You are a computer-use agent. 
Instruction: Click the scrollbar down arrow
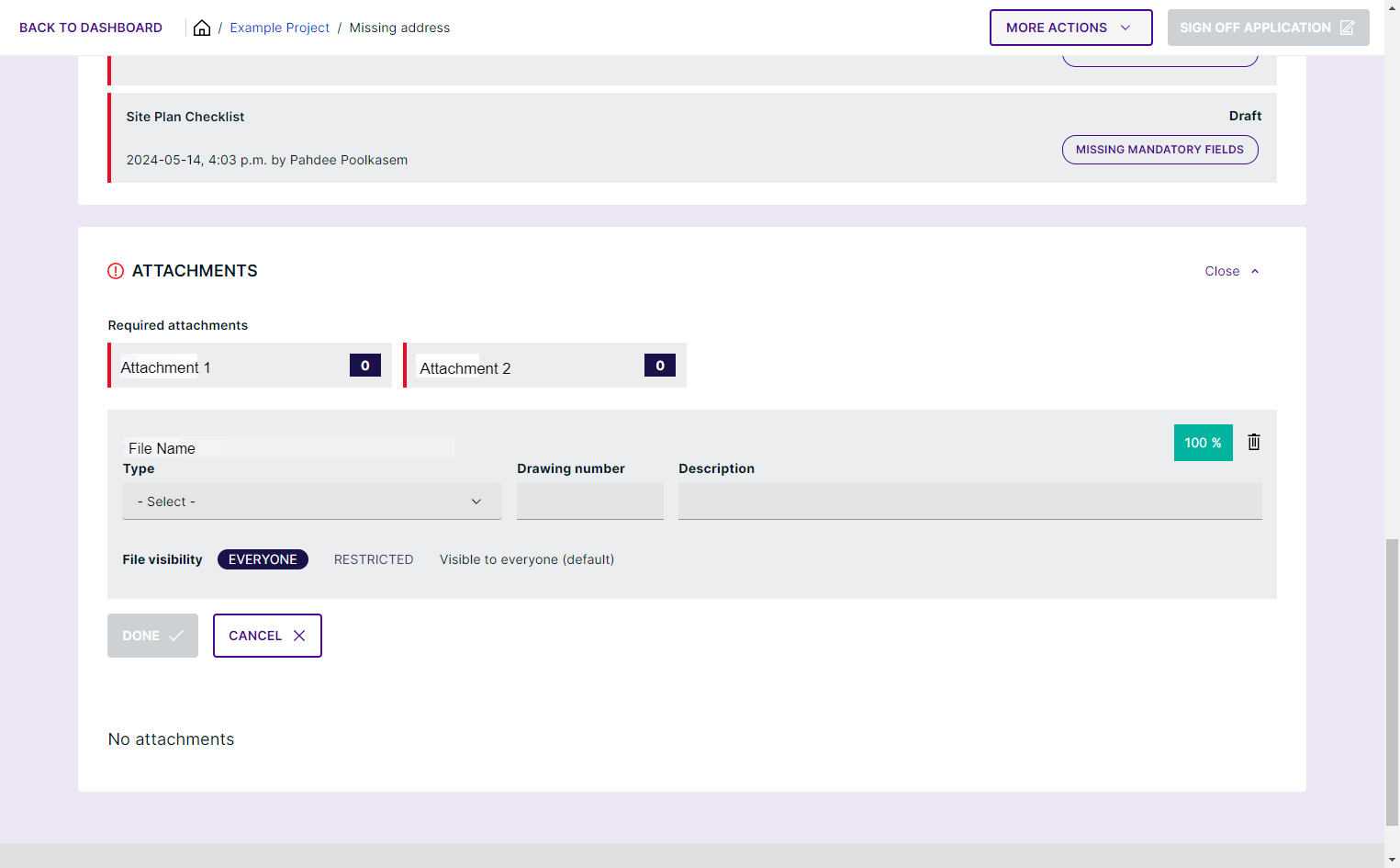click(x=1392, y=859)
